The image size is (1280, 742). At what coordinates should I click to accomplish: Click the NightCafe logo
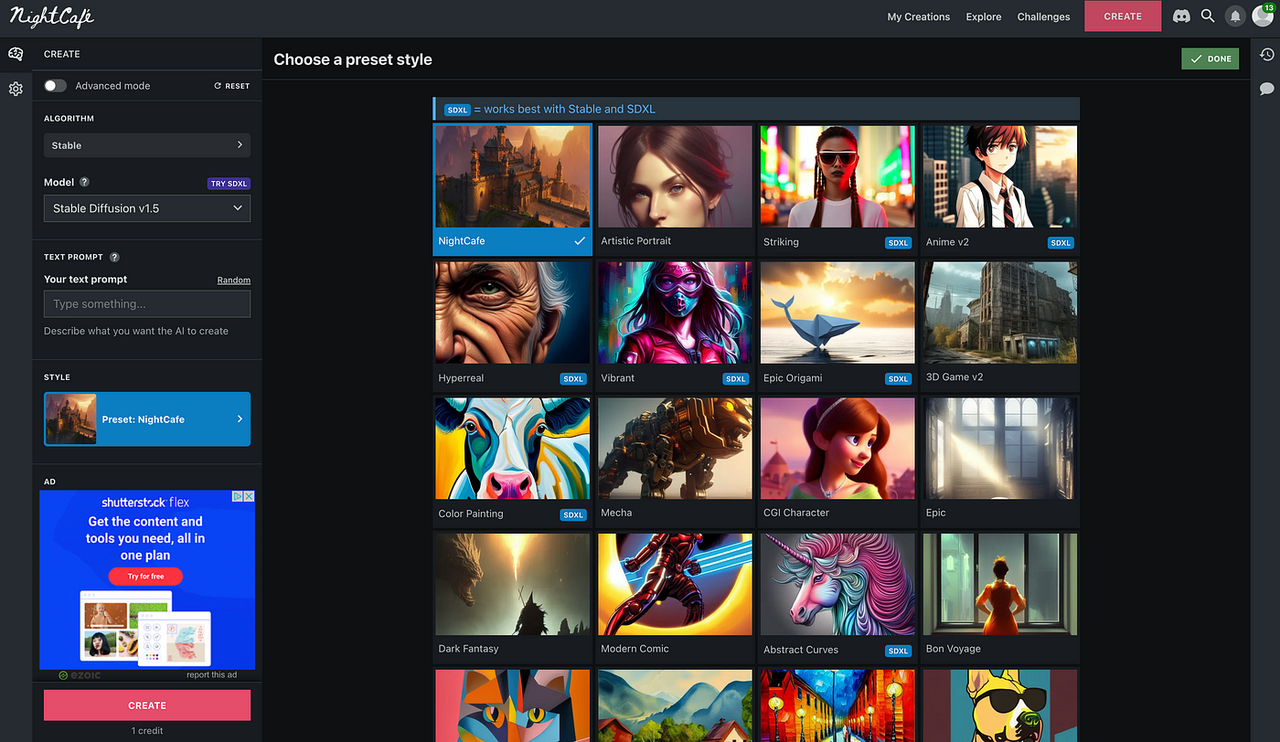point(50,15)
